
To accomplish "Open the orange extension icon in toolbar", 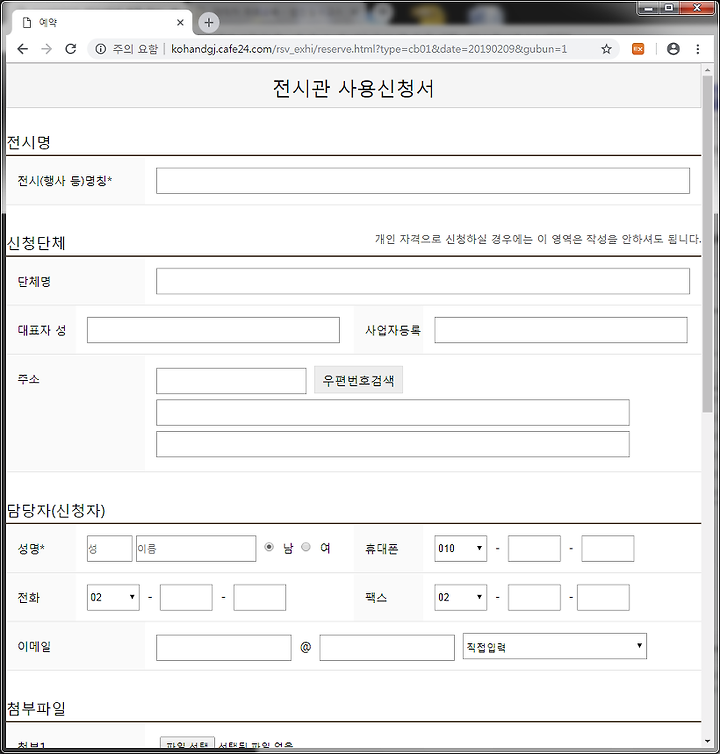I will click(x=638, y=49).
